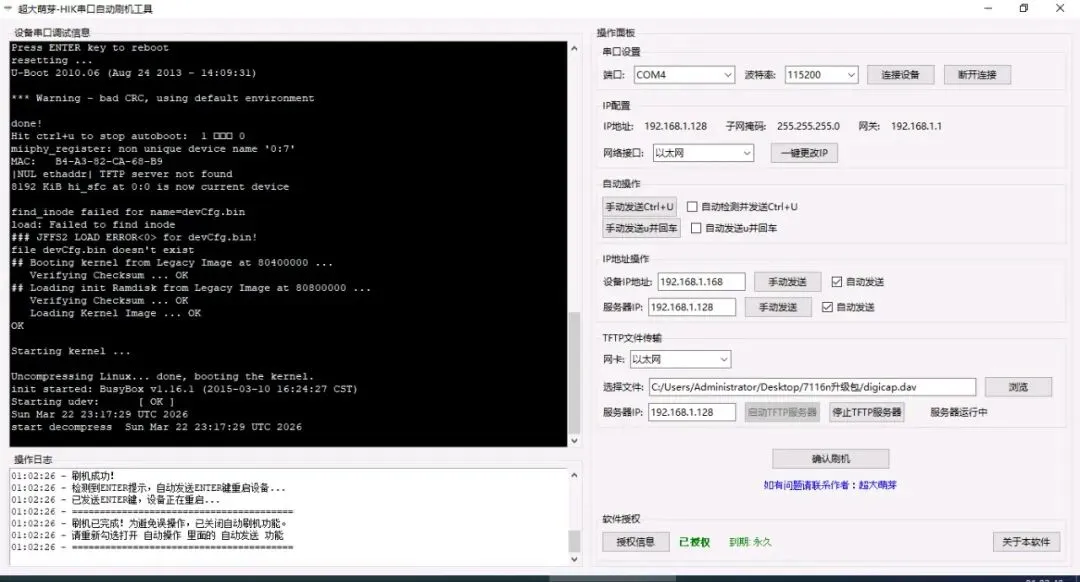Click the device IP field 192.168.1.168
The height and width of the screenshot is (582, 1080).
[x=701, y=282]
